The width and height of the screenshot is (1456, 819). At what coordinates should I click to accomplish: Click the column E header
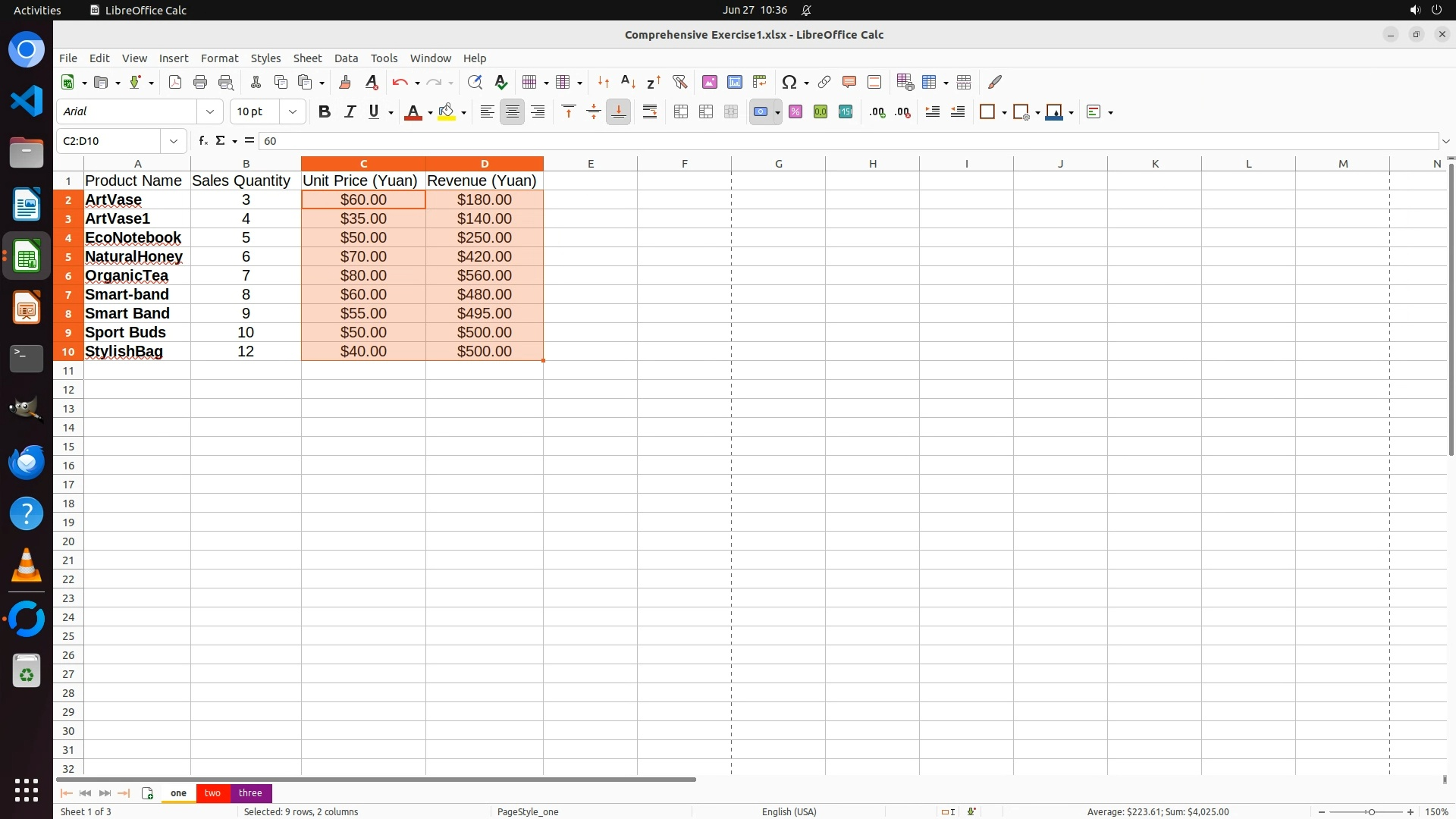pyautogui.click(x=590, y=164)
